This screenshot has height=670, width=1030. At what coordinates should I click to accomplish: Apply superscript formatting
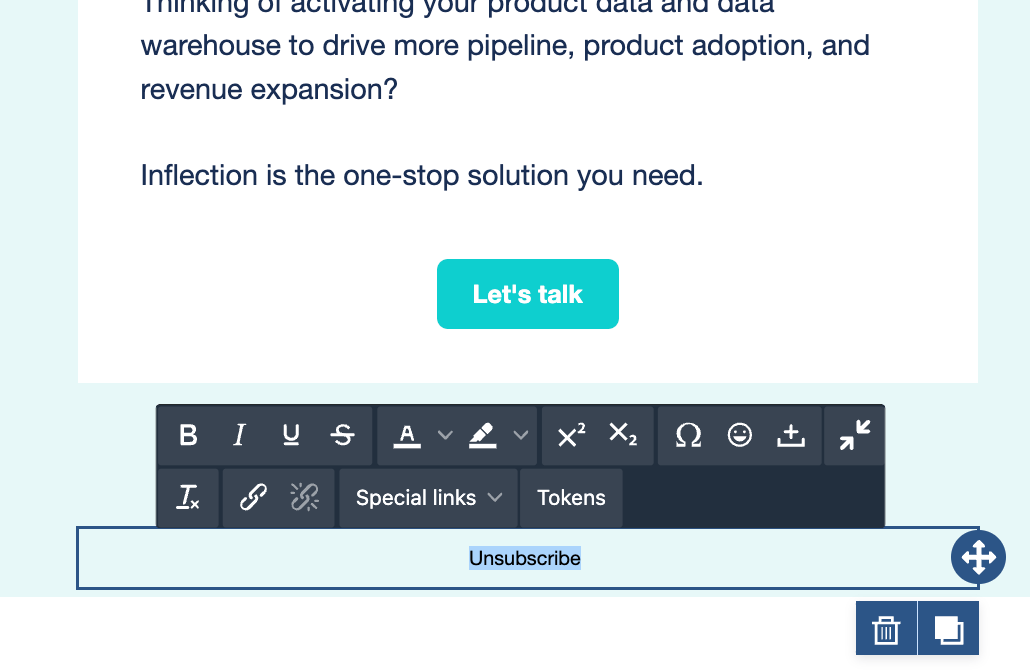(x=571, y=435)
